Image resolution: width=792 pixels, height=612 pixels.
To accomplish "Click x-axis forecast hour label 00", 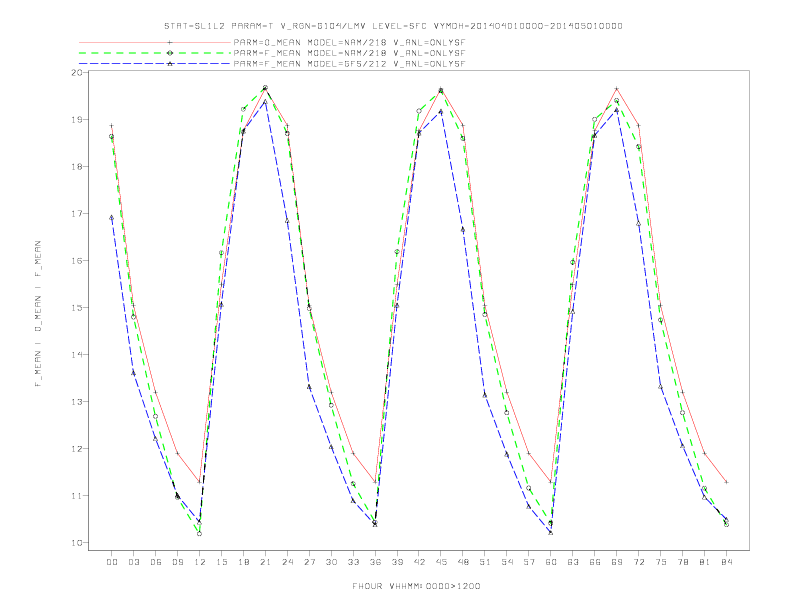I will pyautogui.click(x=112, y=562).
